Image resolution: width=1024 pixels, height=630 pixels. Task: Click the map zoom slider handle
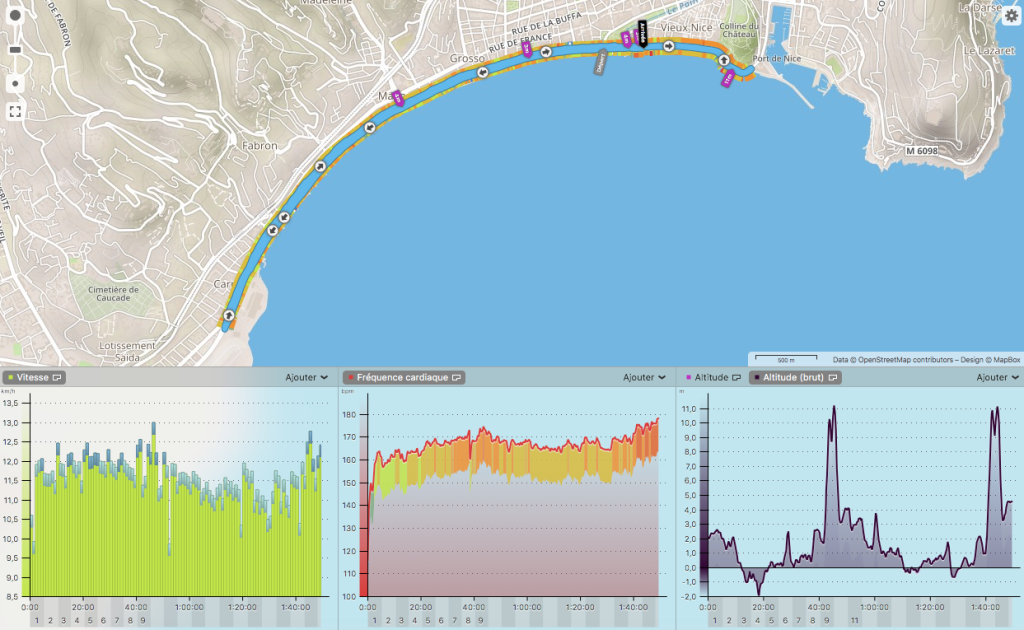[15, 49]
